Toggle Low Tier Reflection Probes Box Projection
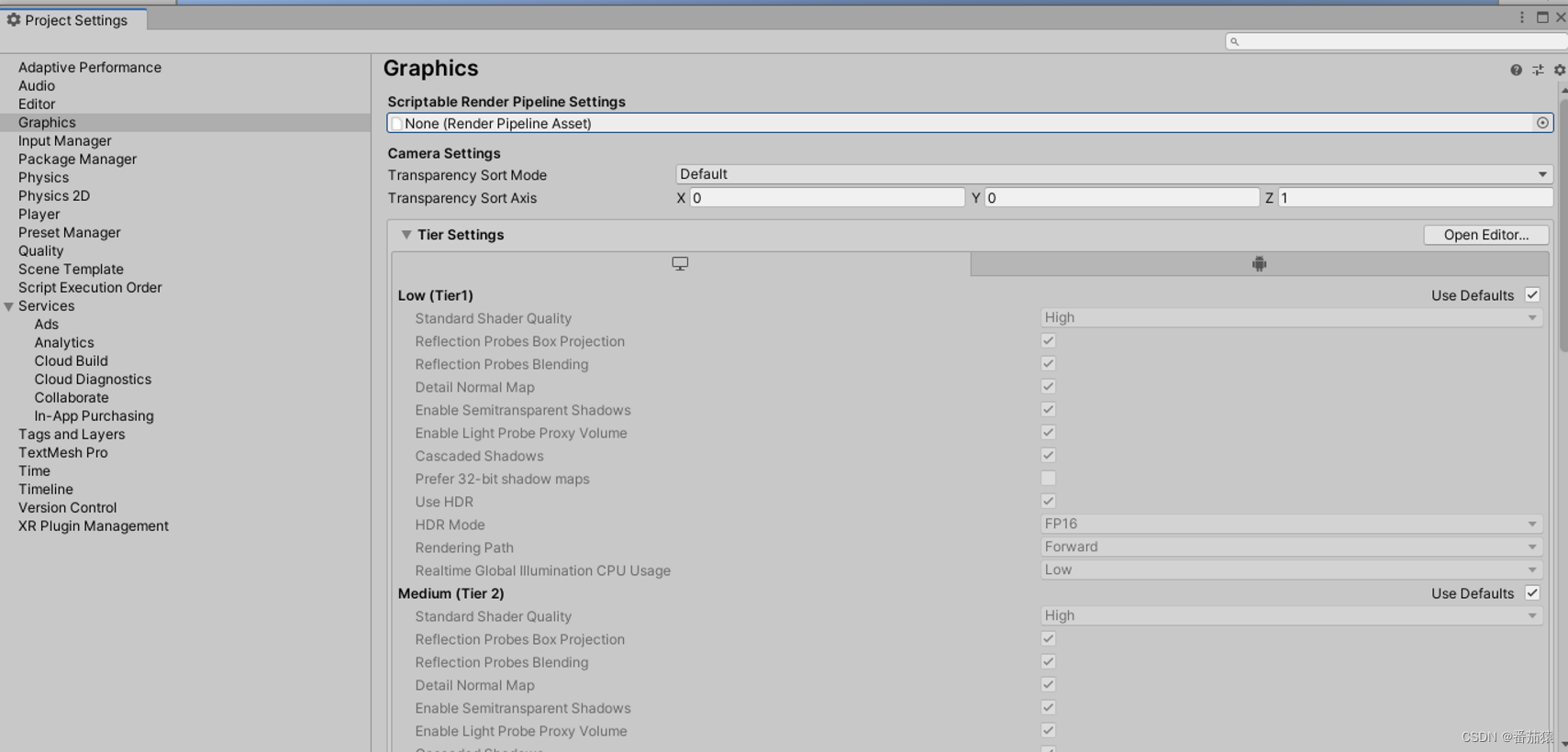This screenshot has width=1568, height=752. coord(1048,340)
